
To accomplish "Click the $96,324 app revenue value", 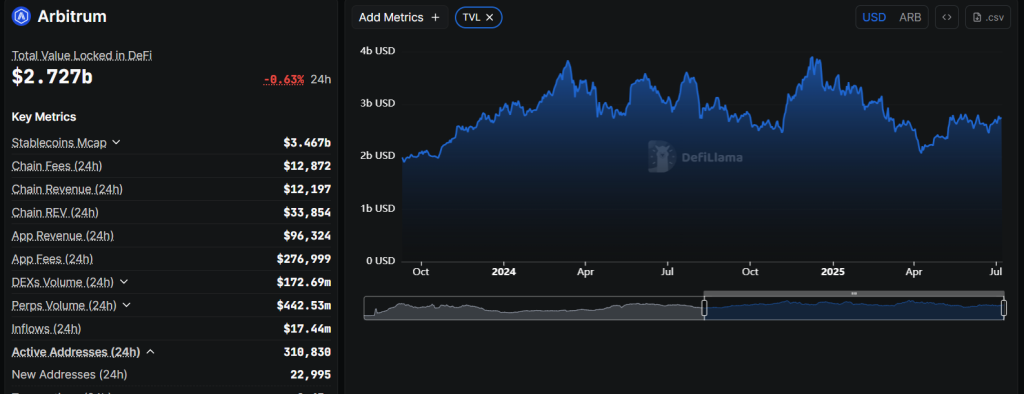I will coord(307,236).
